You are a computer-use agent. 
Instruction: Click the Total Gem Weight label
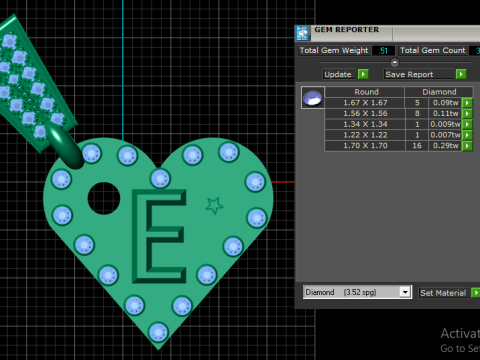click(334, 50)
